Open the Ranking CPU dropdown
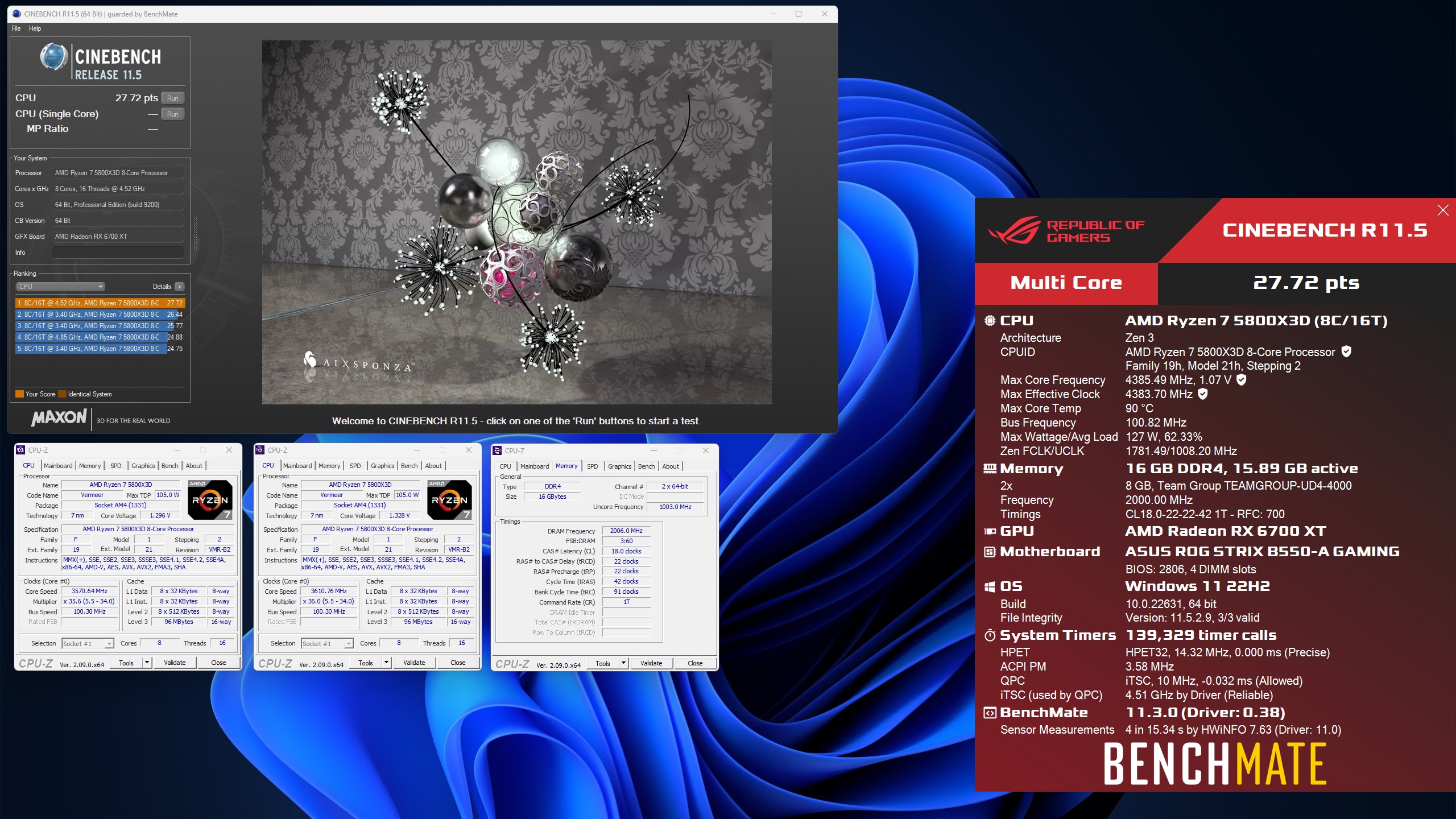 (x=60, y=287)
